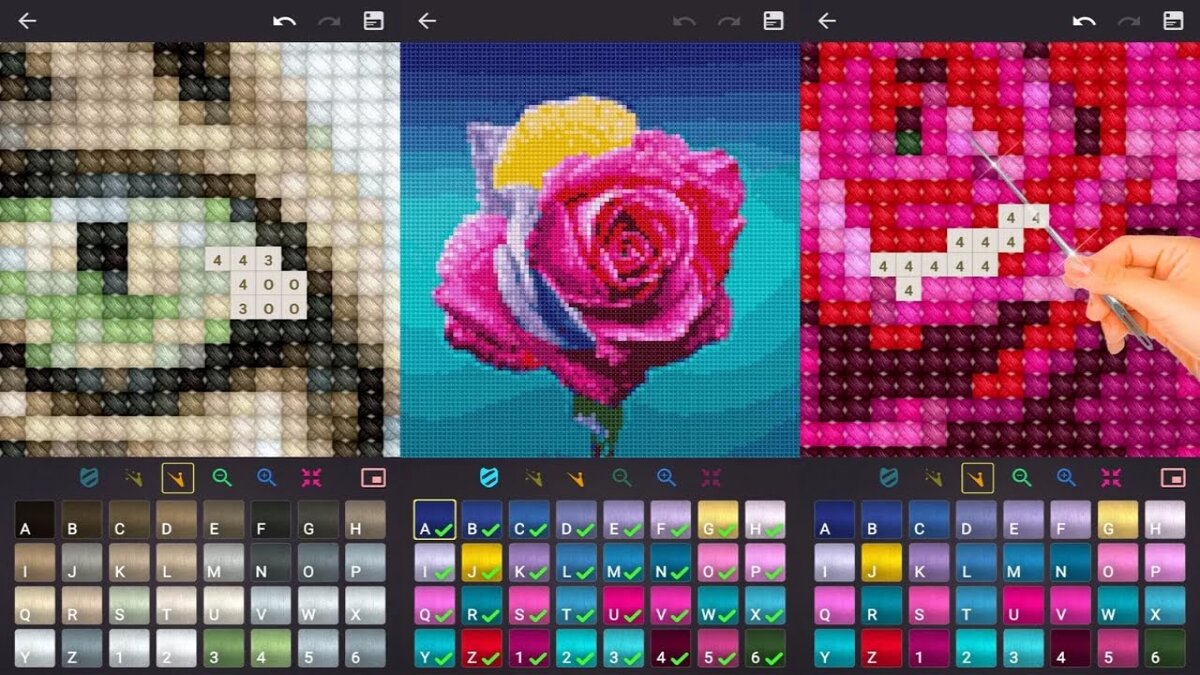Select completed dark green thread 6 in rose panel

click(765, 648)
